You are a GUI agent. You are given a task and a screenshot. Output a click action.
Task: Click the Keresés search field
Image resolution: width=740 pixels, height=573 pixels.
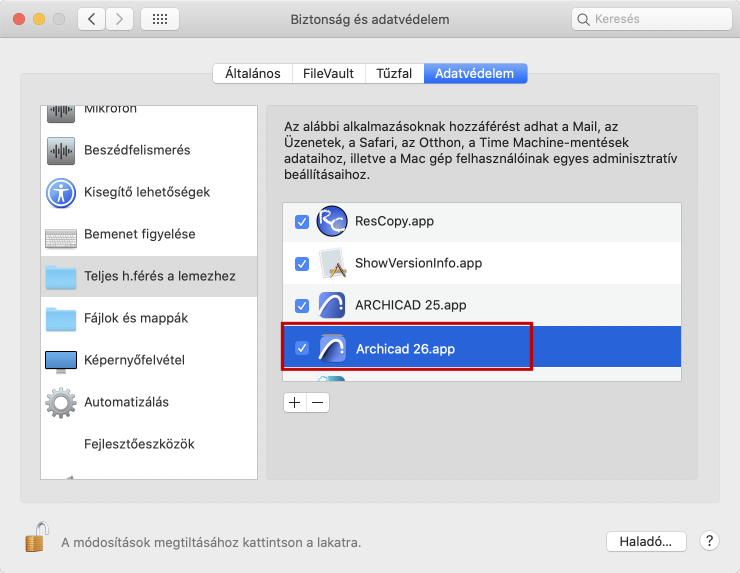(x=651, y=19)
